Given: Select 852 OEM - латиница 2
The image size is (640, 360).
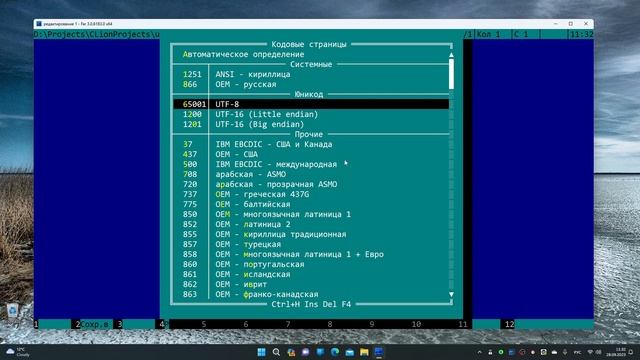Looking at the screenshot, I should 311,224.
